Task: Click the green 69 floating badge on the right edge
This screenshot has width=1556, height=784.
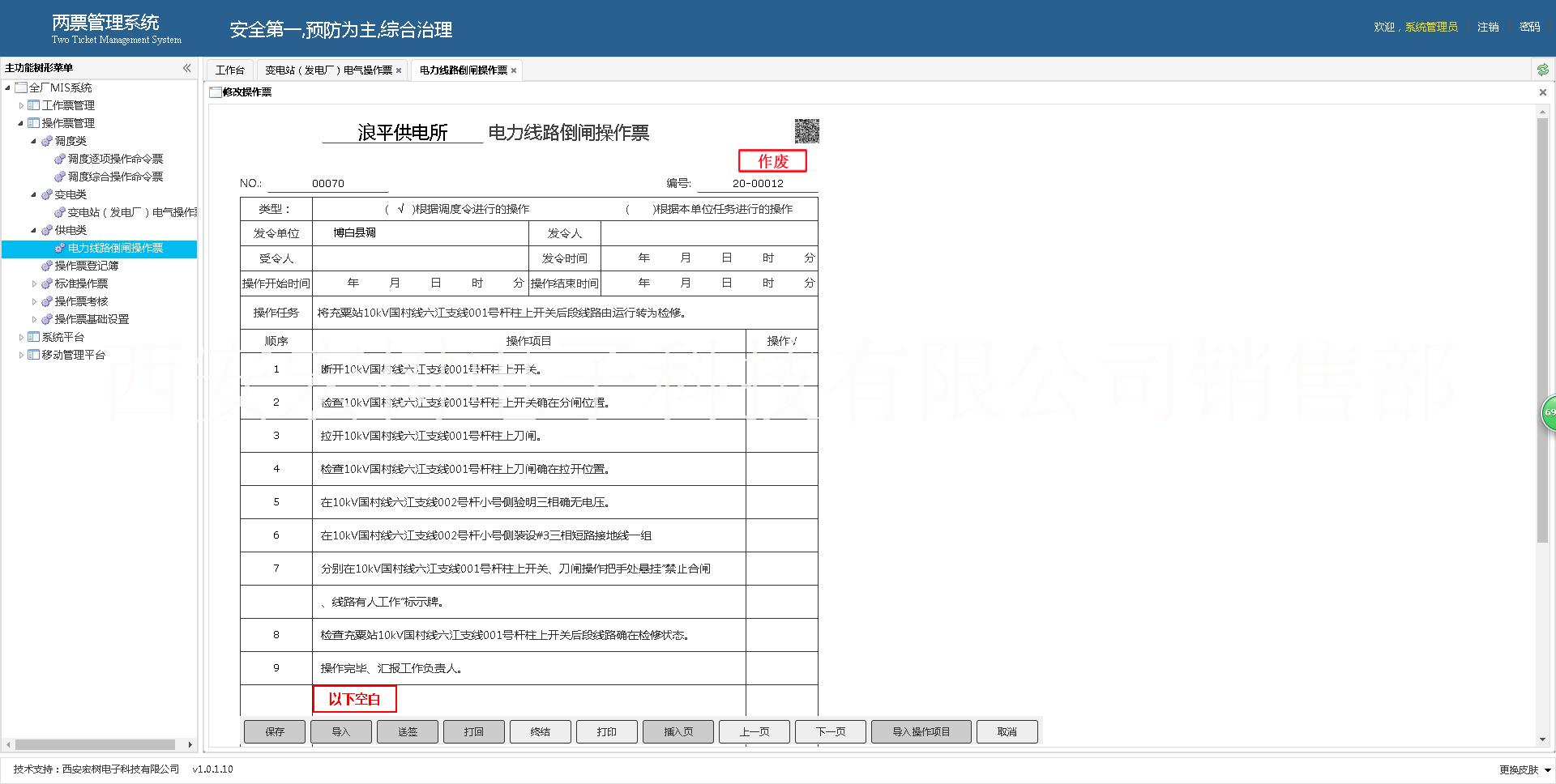Action: [x=1548, y=413]
